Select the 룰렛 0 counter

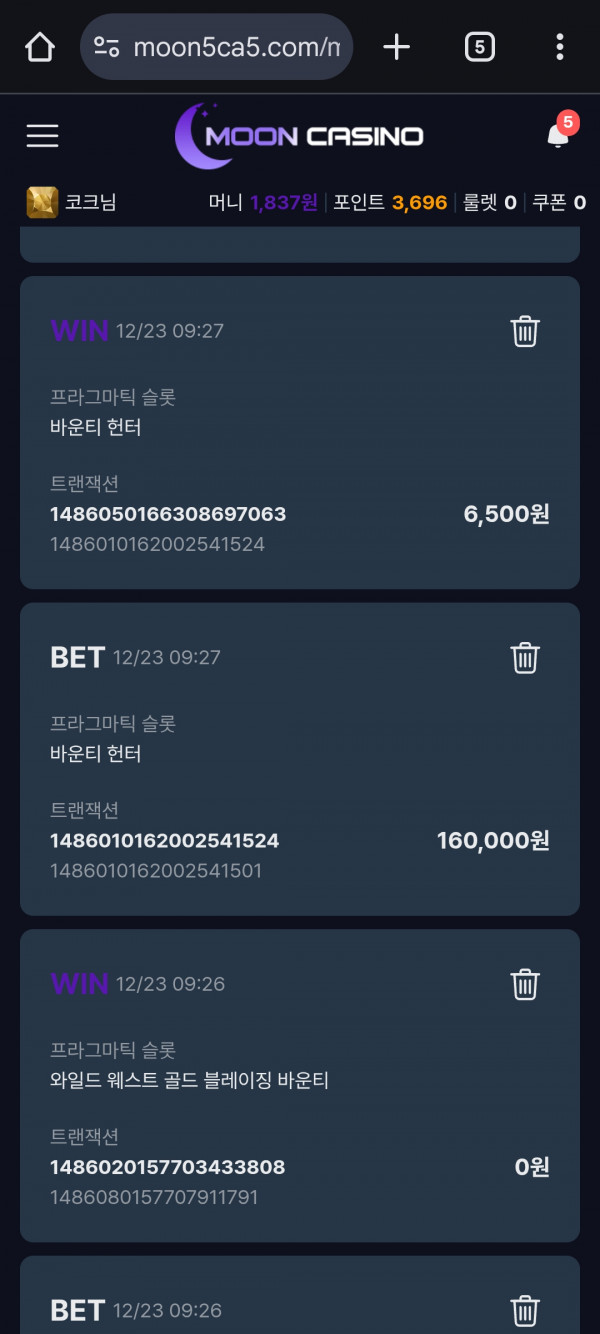coord(489,201)
